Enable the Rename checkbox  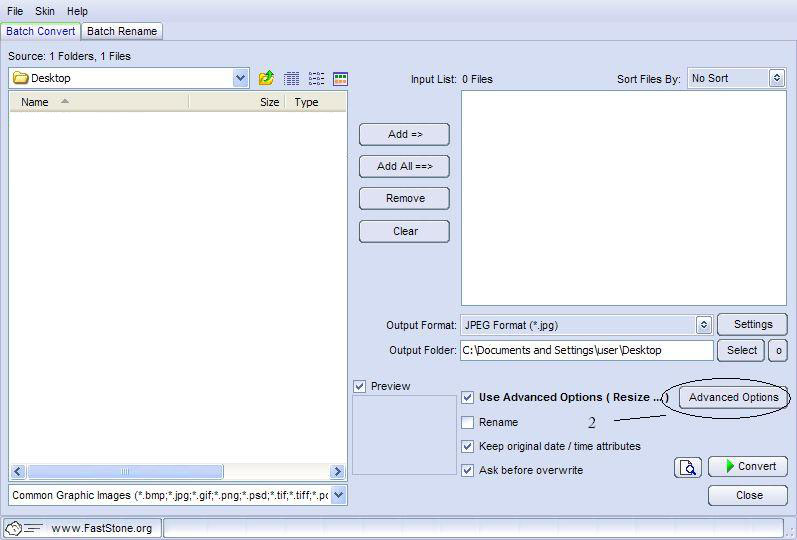468,422
